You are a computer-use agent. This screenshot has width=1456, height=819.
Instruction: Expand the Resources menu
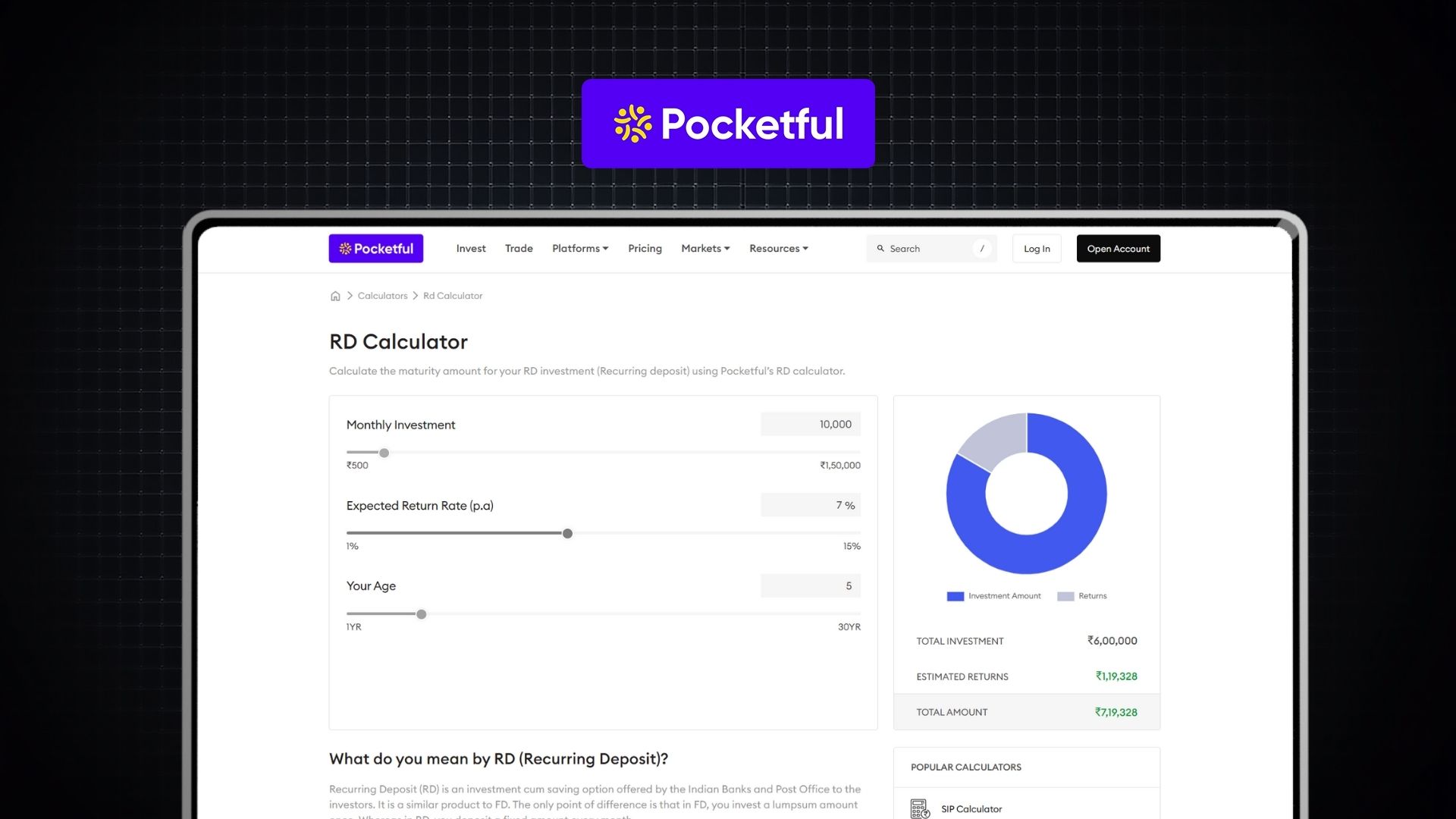778,248
